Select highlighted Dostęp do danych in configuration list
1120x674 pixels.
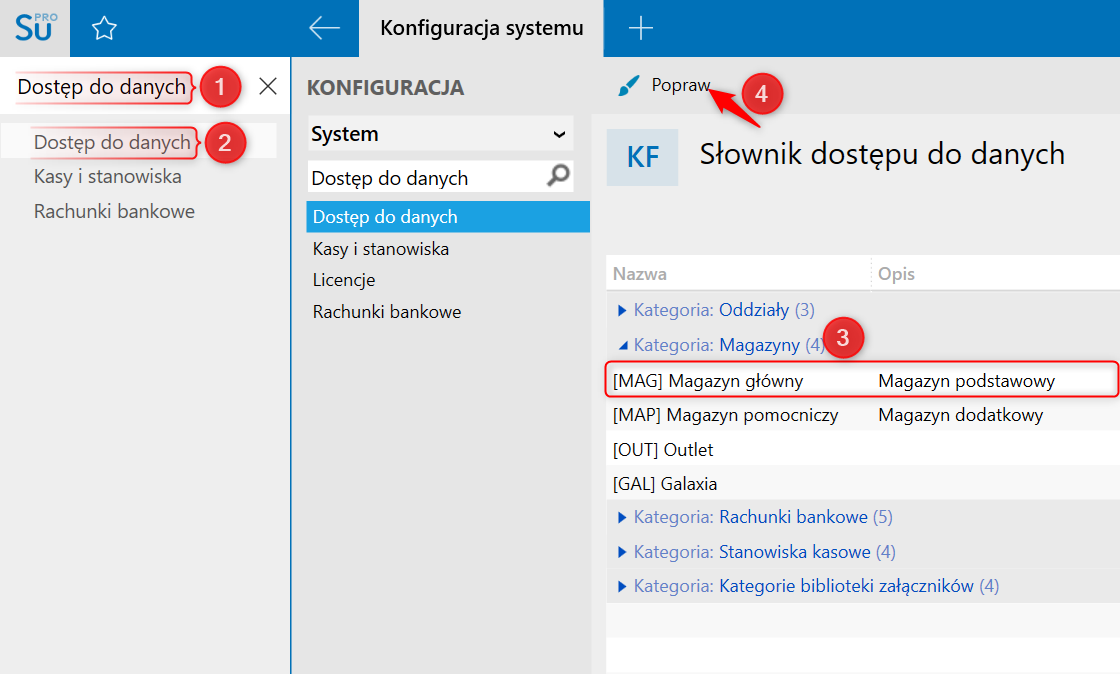pyautogui.click(x=448, y=216)
